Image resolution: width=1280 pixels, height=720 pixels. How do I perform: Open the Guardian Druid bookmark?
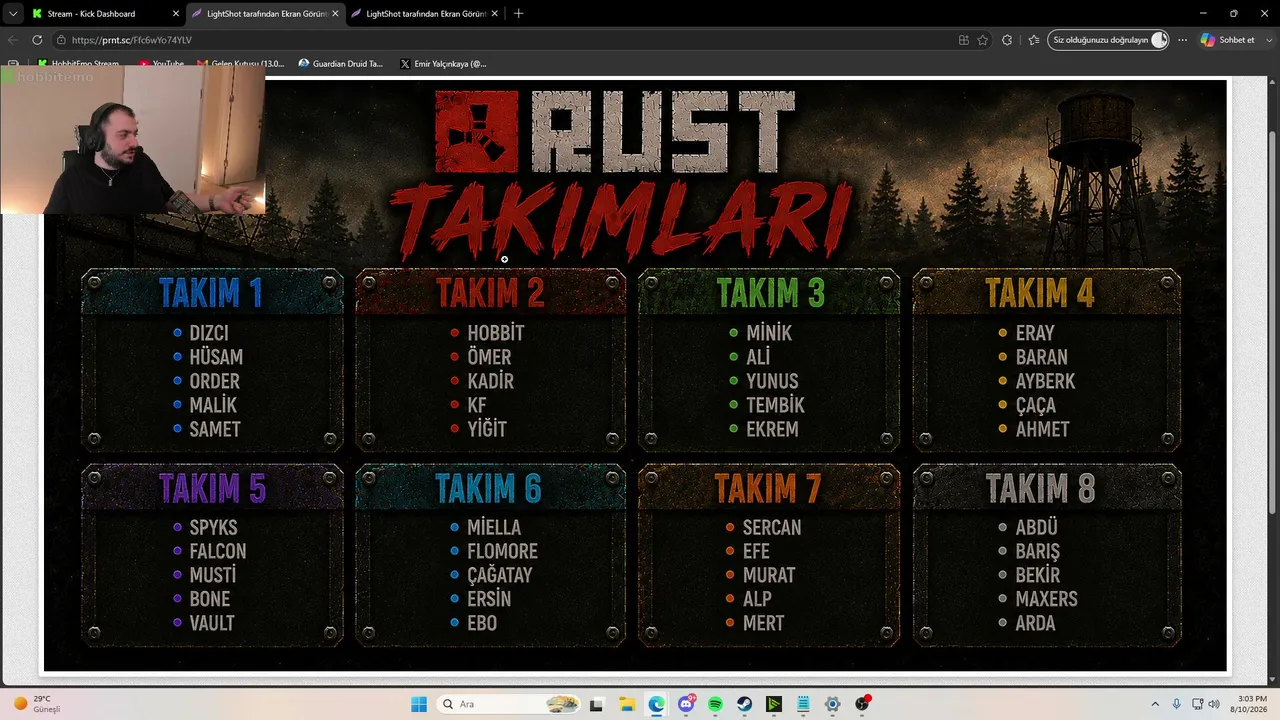(340, 64)
